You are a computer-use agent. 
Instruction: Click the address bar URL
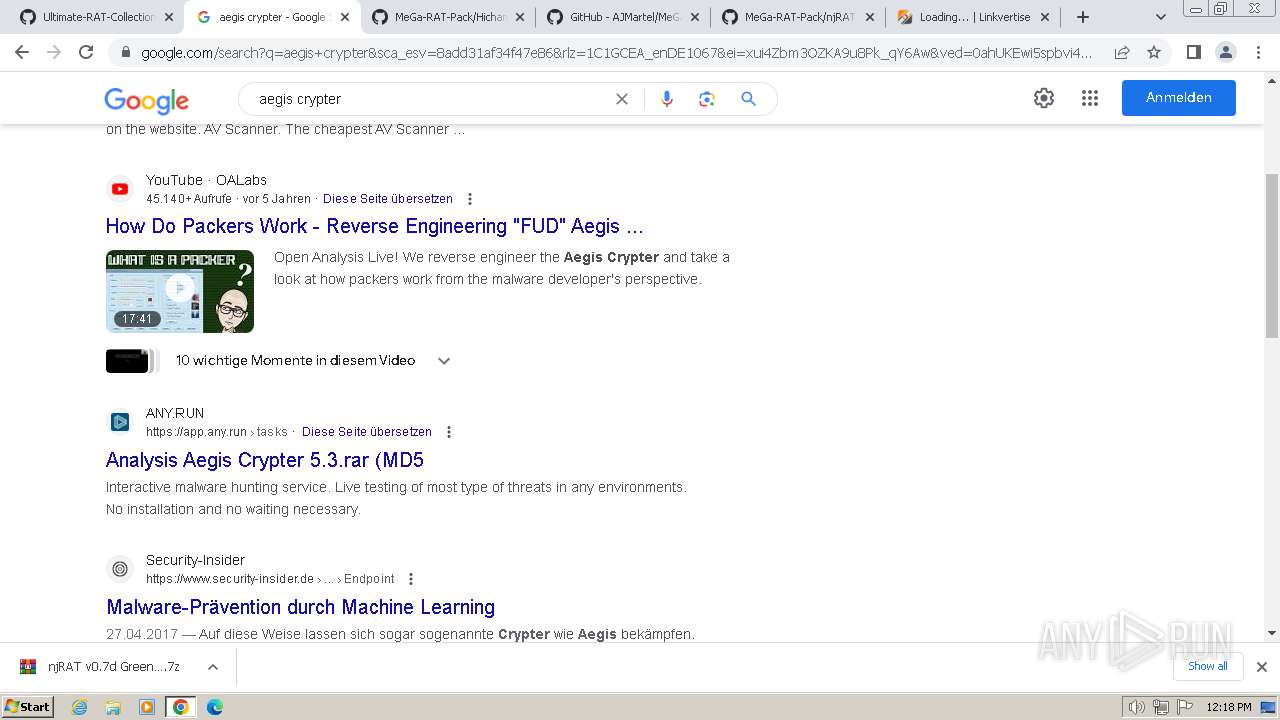pos(616,53)
